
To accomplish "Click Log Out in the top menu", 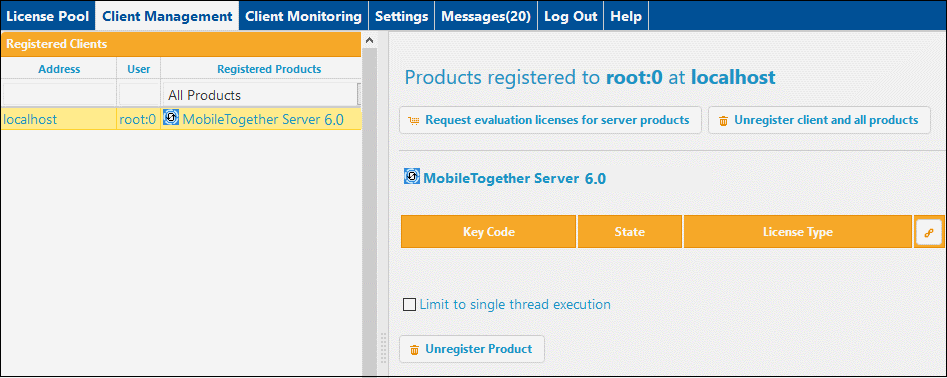I will pyautogui.click(x=571, y=16).
